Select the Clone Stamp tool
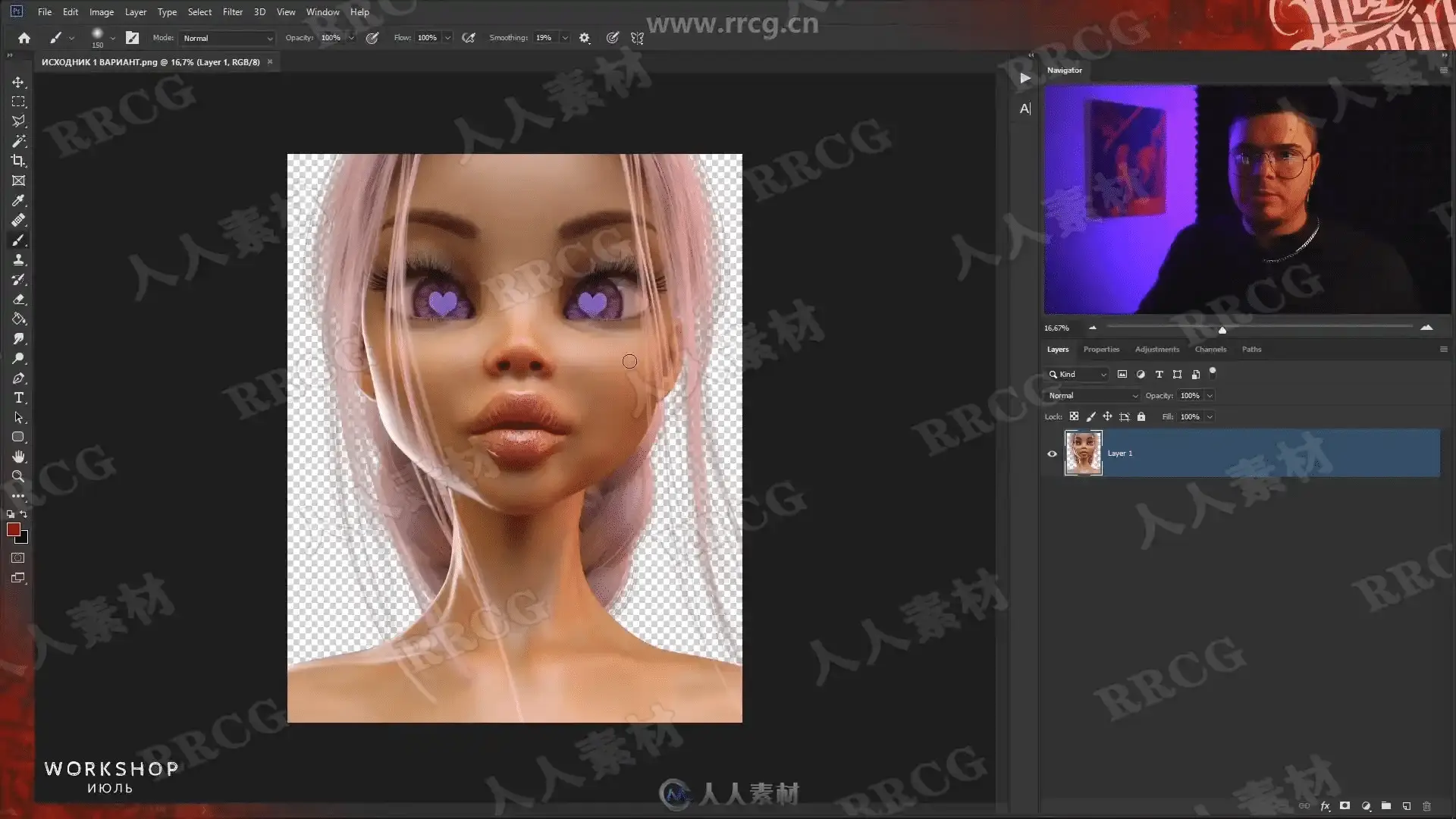Viewport: 1456px width, 819px height. (x=18, y=260)
